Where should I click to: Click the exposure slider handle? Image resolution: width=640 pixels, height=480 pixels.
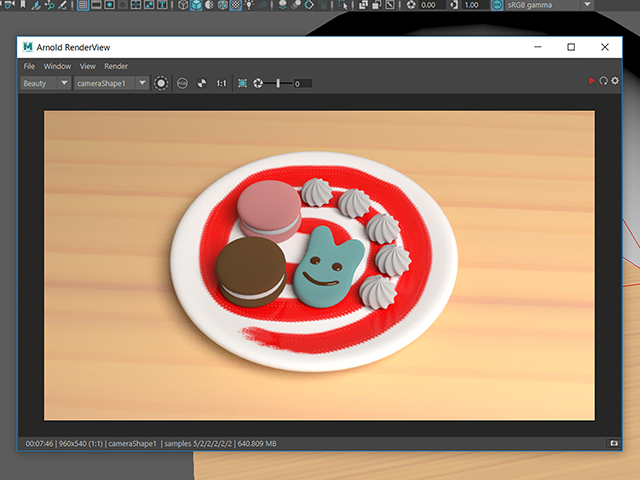pyautogui.click(x=278, y=83)
